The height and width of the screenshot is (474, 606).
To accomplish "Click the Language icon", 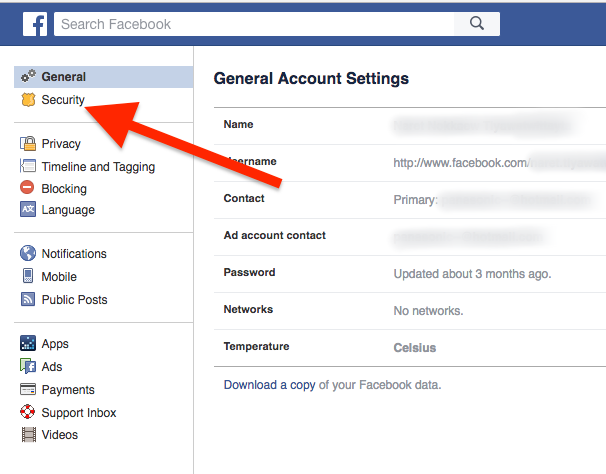I will pyautogui.click(x=28, y=209).
